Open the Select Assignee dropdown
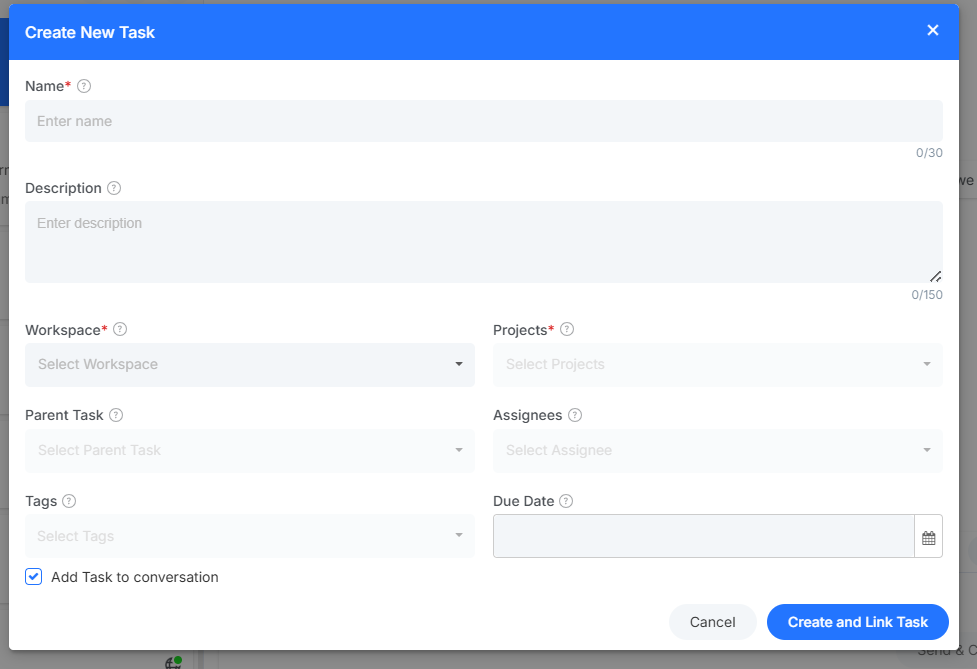The width and height of the screenshot is (977, 669). coord(718,450)
